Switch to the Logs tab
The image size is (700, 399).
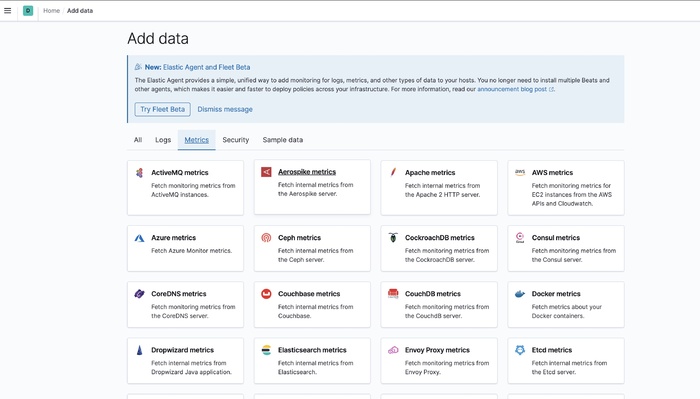point(163,140)
